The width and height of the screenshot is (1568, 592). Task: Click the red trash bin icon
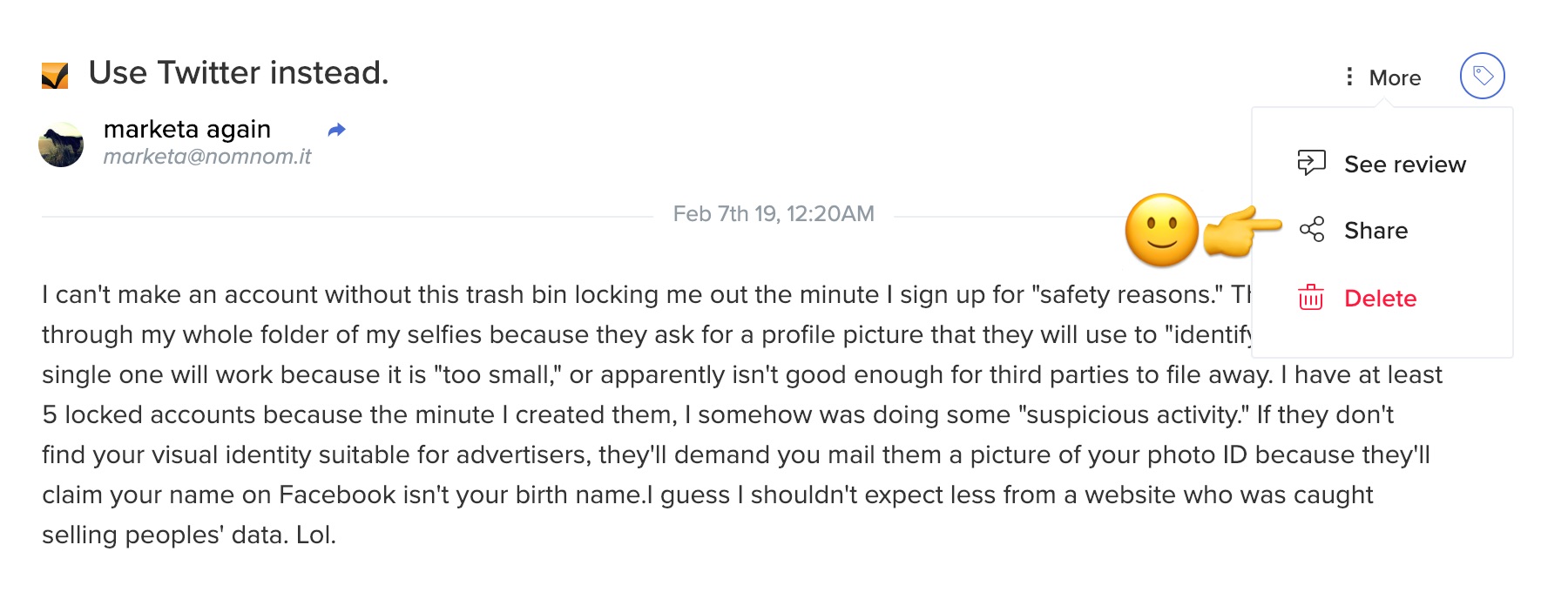(x=1311, y=297)
